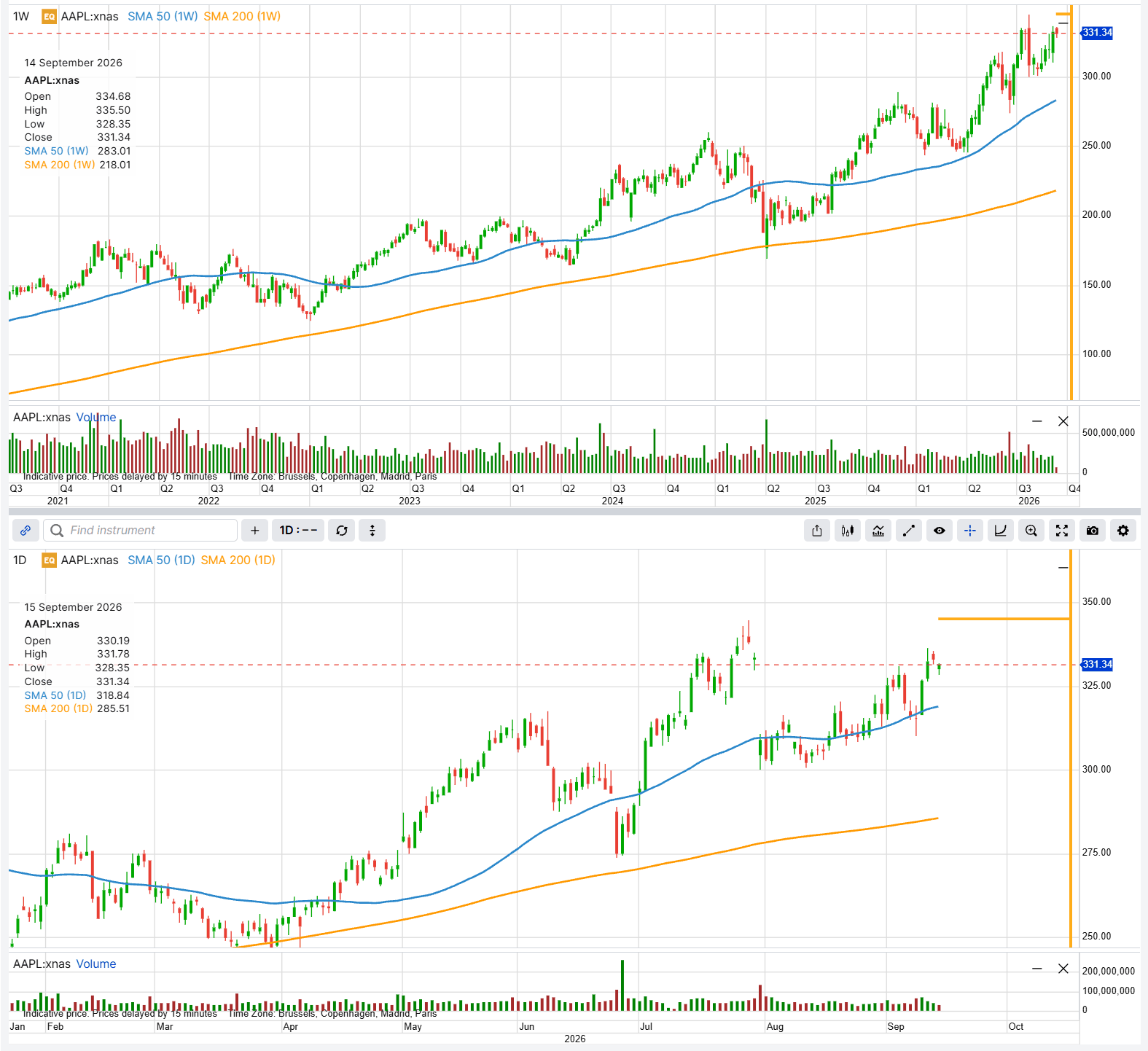Click the SMA 200 (1W) legend label
This screenshot has height=1051, width=1148.
242,16
